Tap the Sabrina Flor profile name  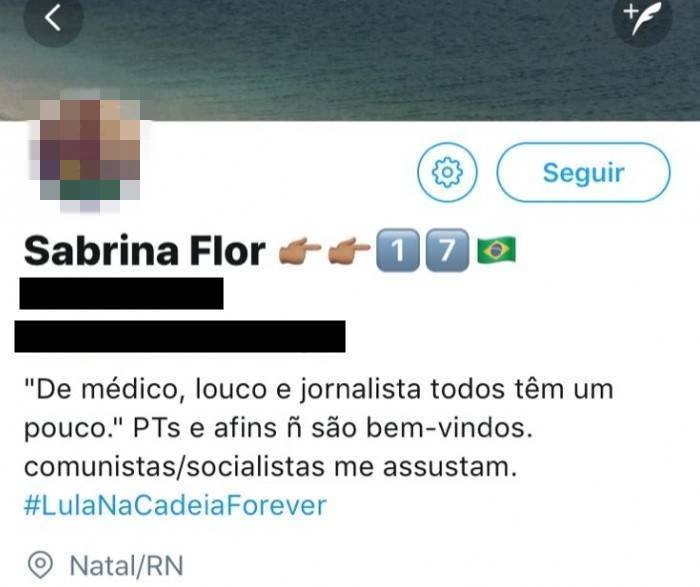[x=145, y=250]
